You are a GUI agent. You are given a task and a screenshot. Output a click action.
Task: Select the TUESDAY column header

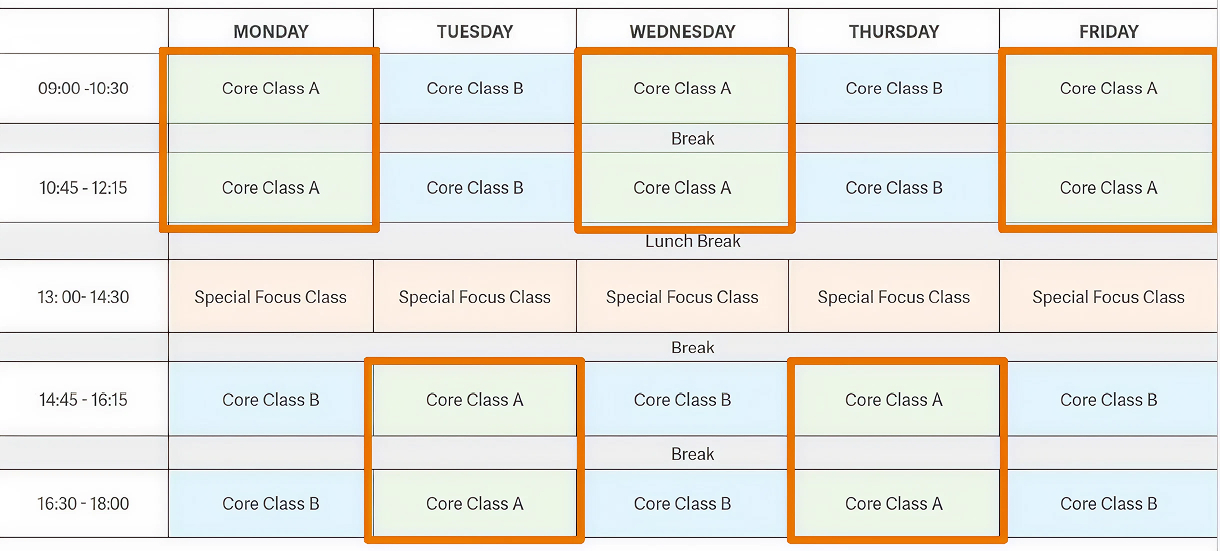click(x=475, y=32)
